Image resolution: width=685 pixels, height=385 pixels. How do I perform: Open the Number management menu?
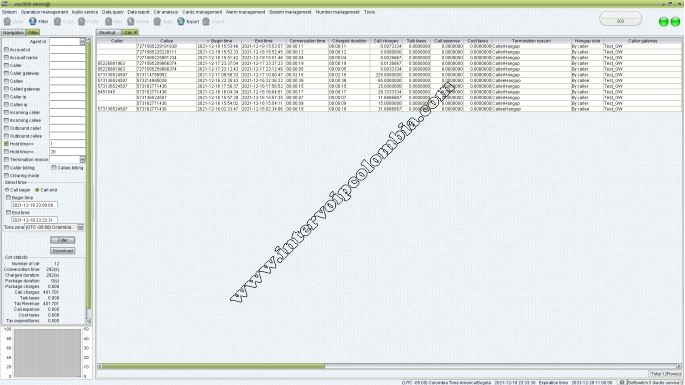[x=338, y=12]
